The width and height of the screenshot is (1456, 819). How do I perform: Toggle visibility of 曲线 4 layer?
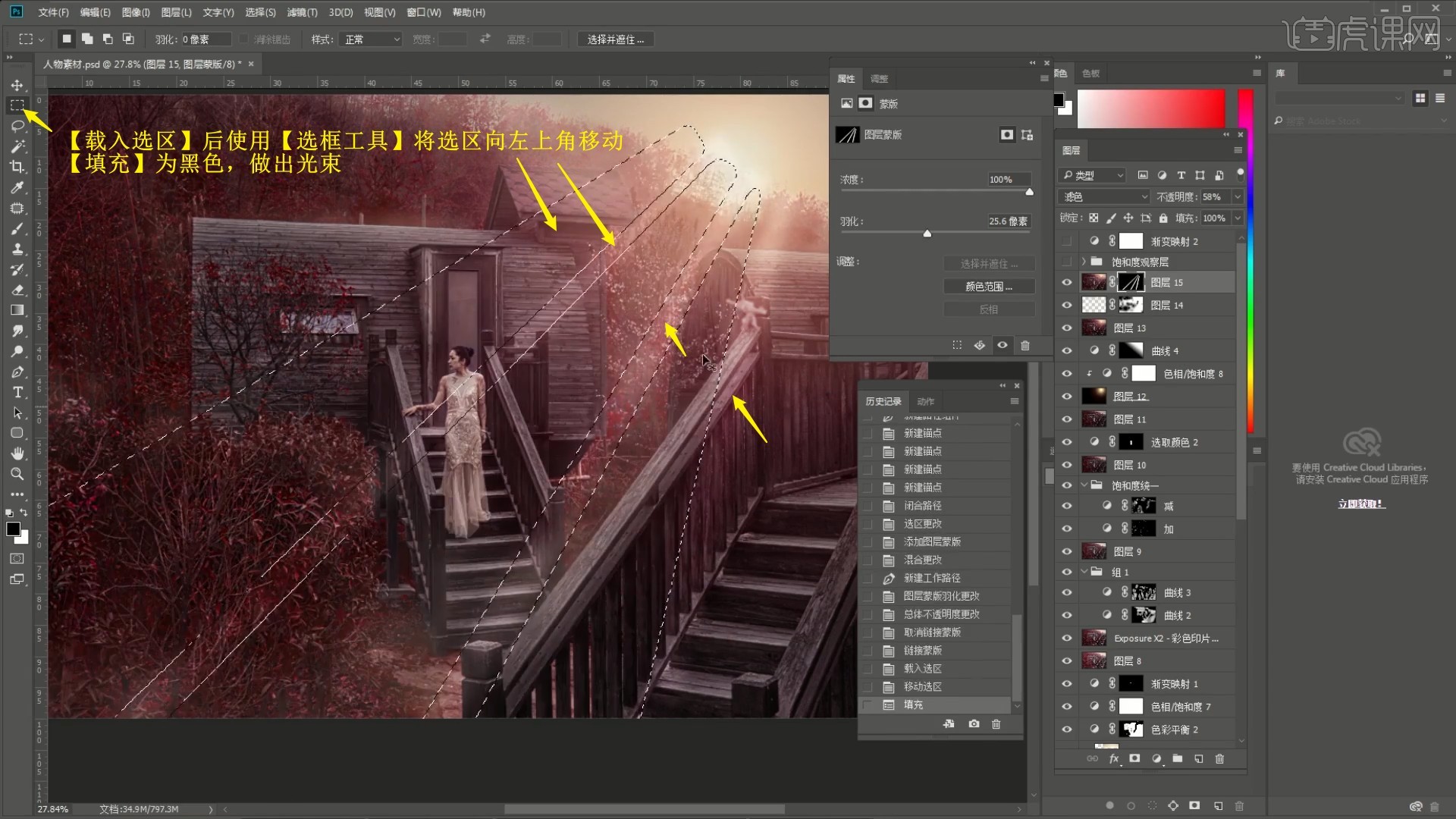1067,351
